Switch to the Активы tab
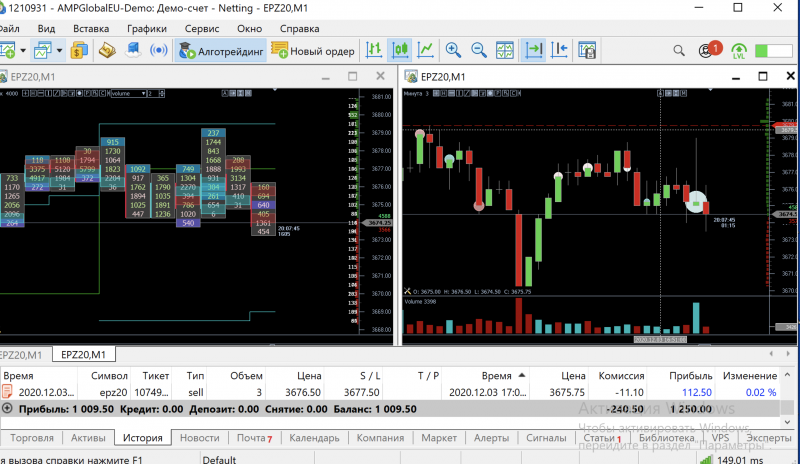The height and width of the screenshot is (464, 800). pos(88,438)
